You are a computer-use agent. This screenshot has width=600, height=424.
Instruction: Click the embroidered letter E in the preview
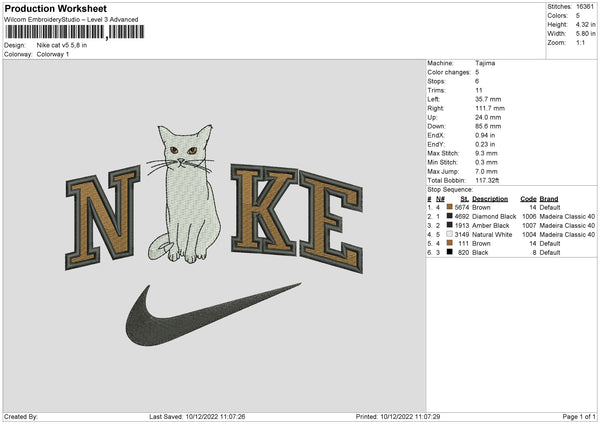click(x=331, y=222)
